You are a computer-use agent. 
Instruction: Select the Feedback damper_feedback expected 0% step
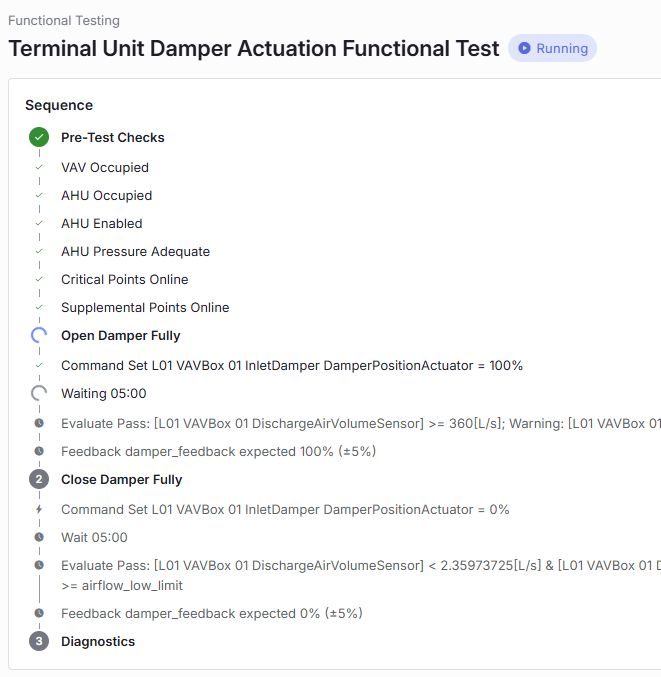coord(212,613)
